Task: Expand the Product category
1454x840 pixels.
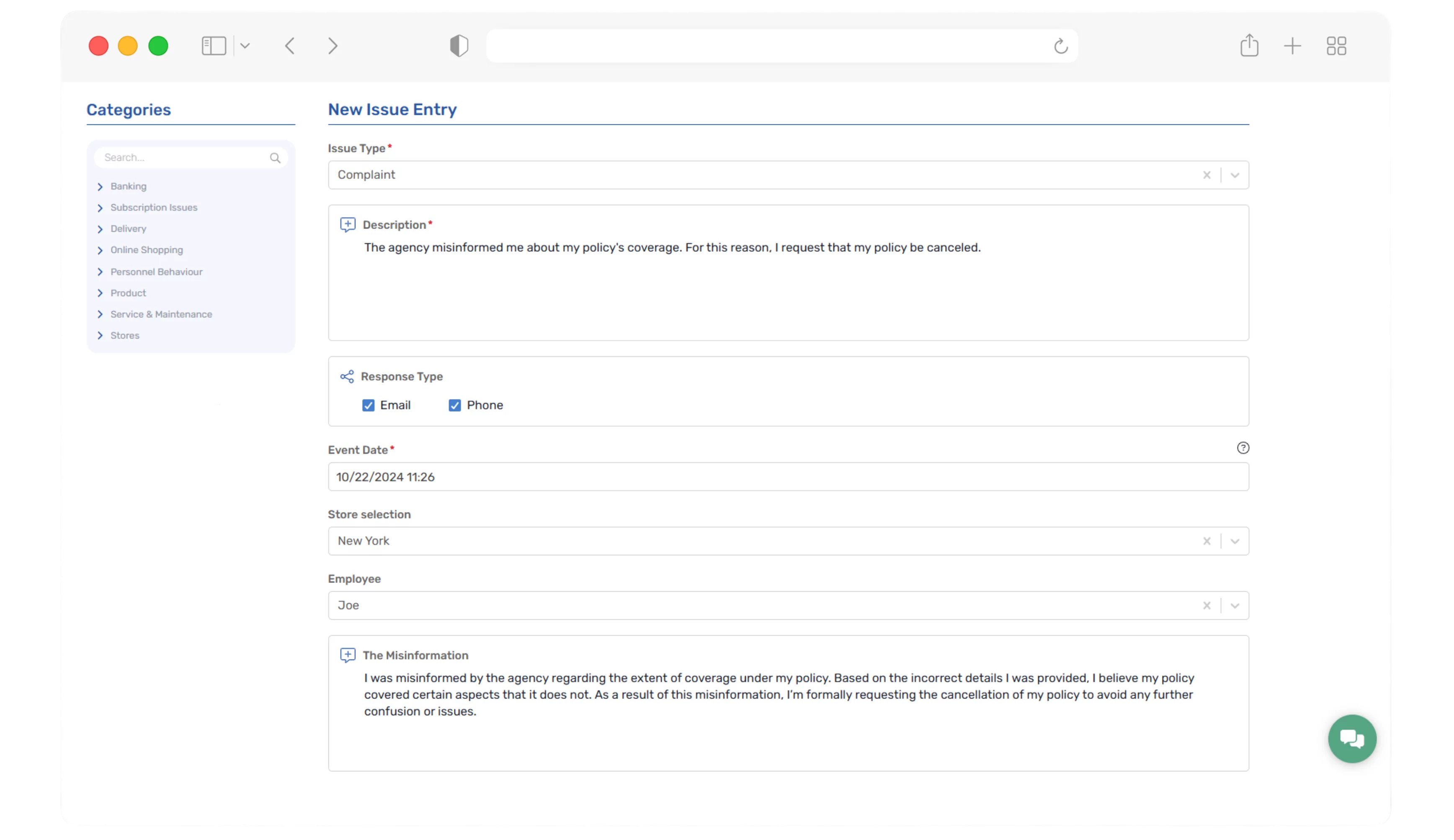Action: pyautogui.click(x=100, y=293)
